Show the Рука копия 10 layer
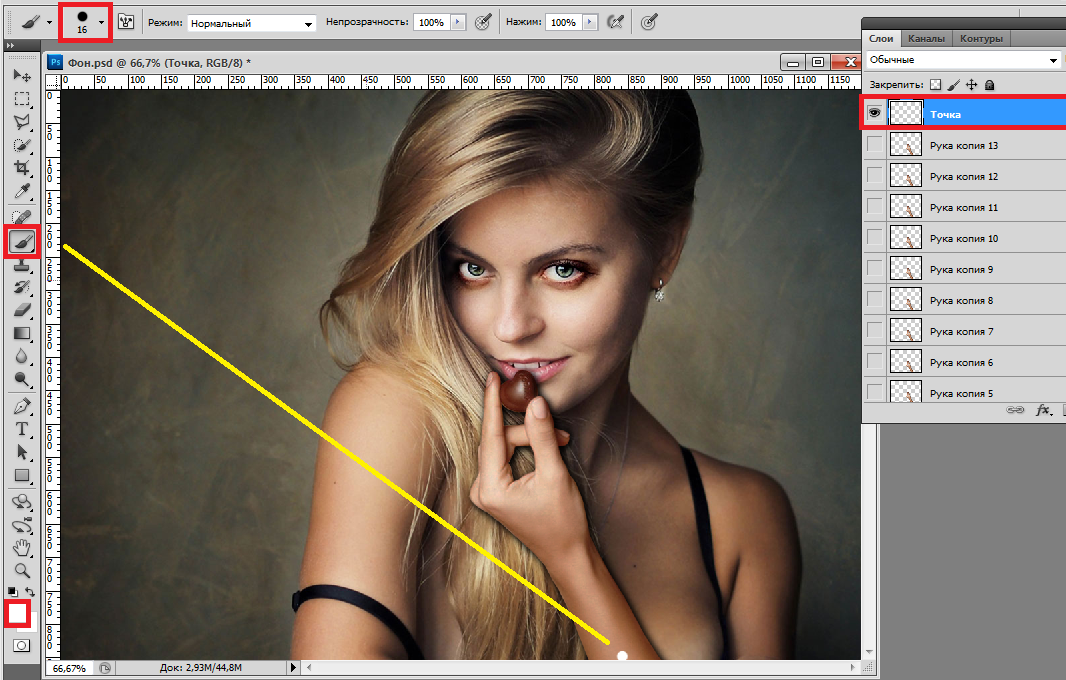The height and width of the screenshot is (680, 1066). (875, 239)
